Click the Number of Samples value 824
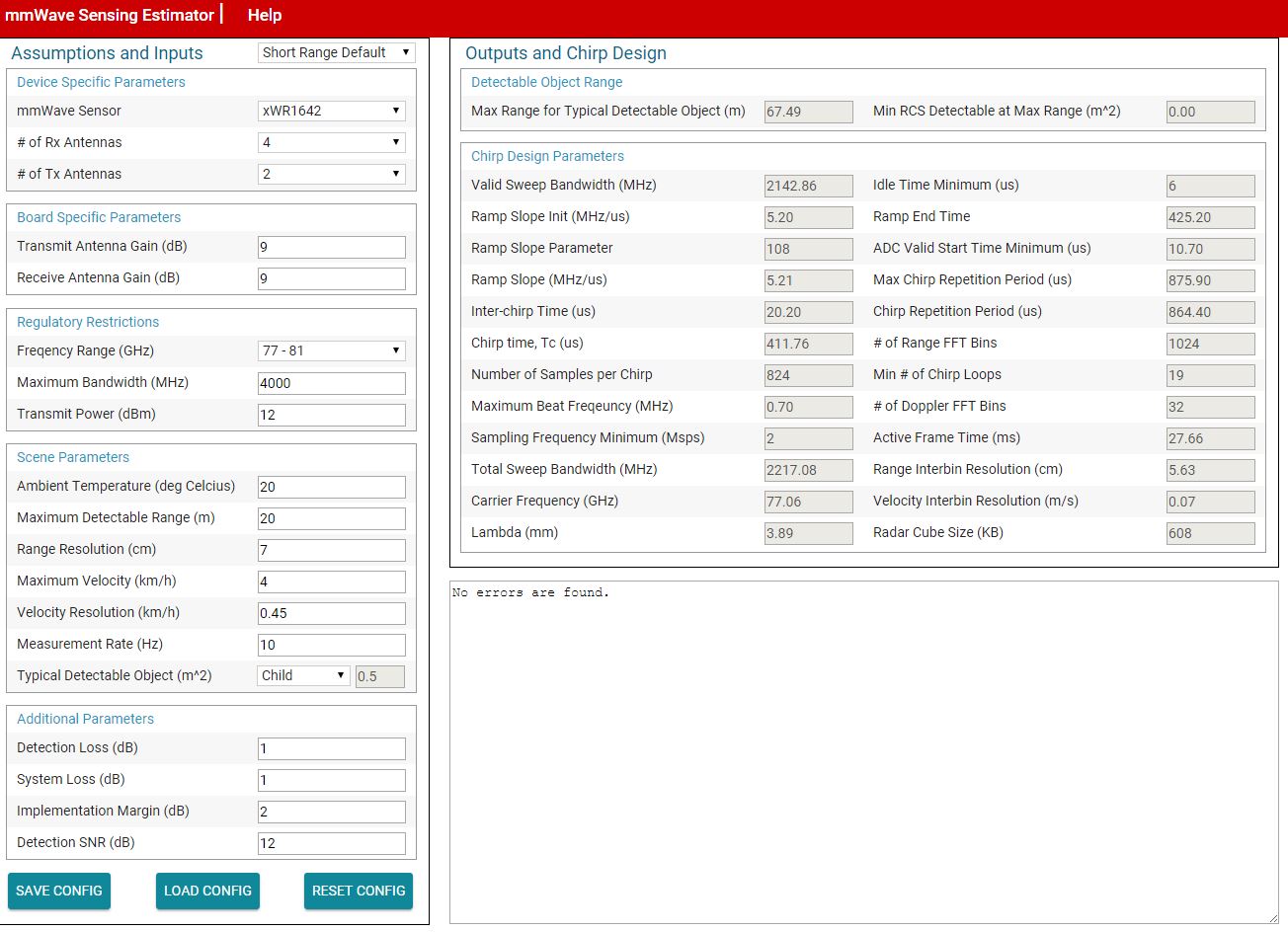The height and width of the screenshot is (932, 1288). click(x=809, y=375)
